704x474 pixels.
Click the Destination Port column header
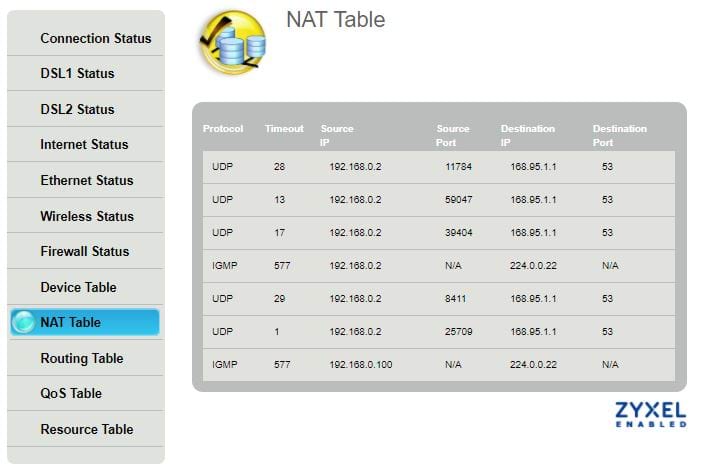(x=619, y=135)
